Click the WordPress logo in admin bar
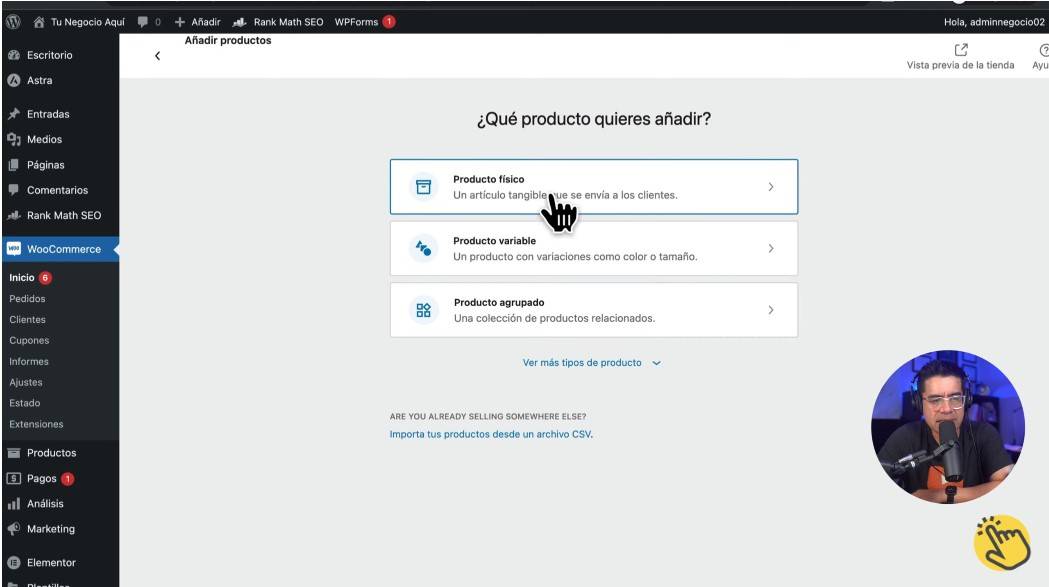 [13, 22]
